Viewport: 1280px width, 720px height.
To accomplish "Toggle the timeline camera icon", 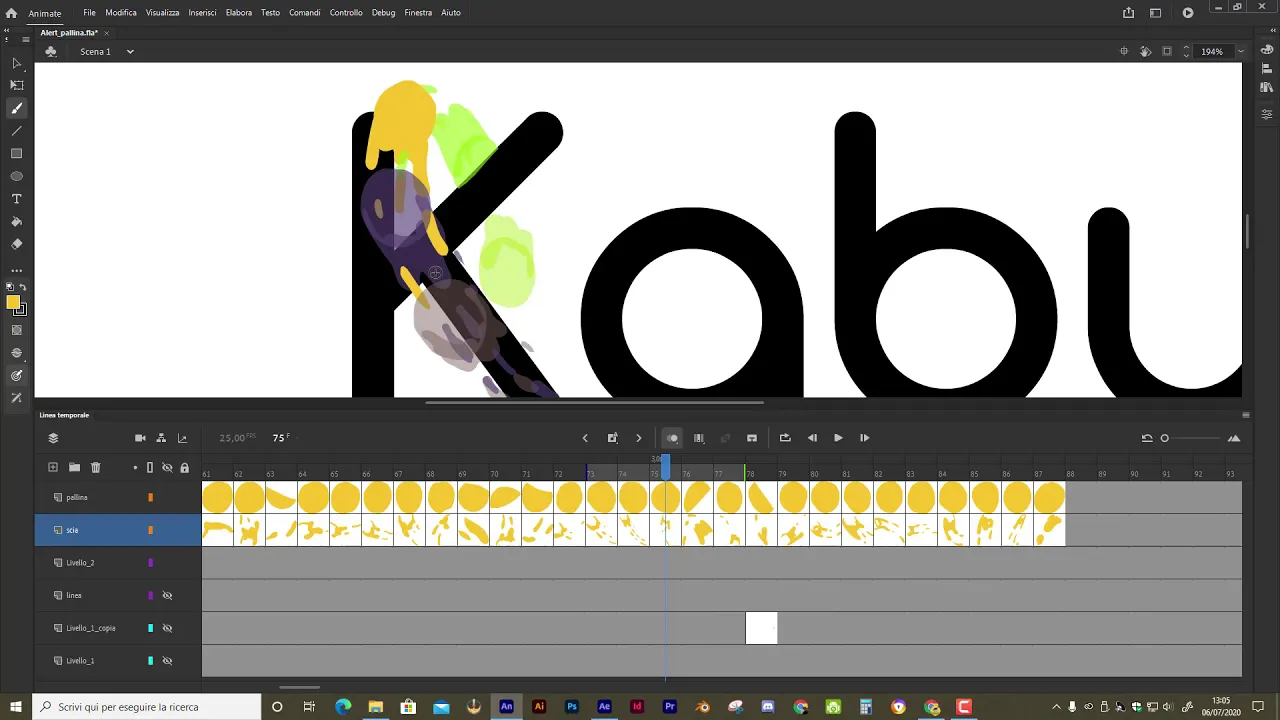I will [x=140, y=438].
